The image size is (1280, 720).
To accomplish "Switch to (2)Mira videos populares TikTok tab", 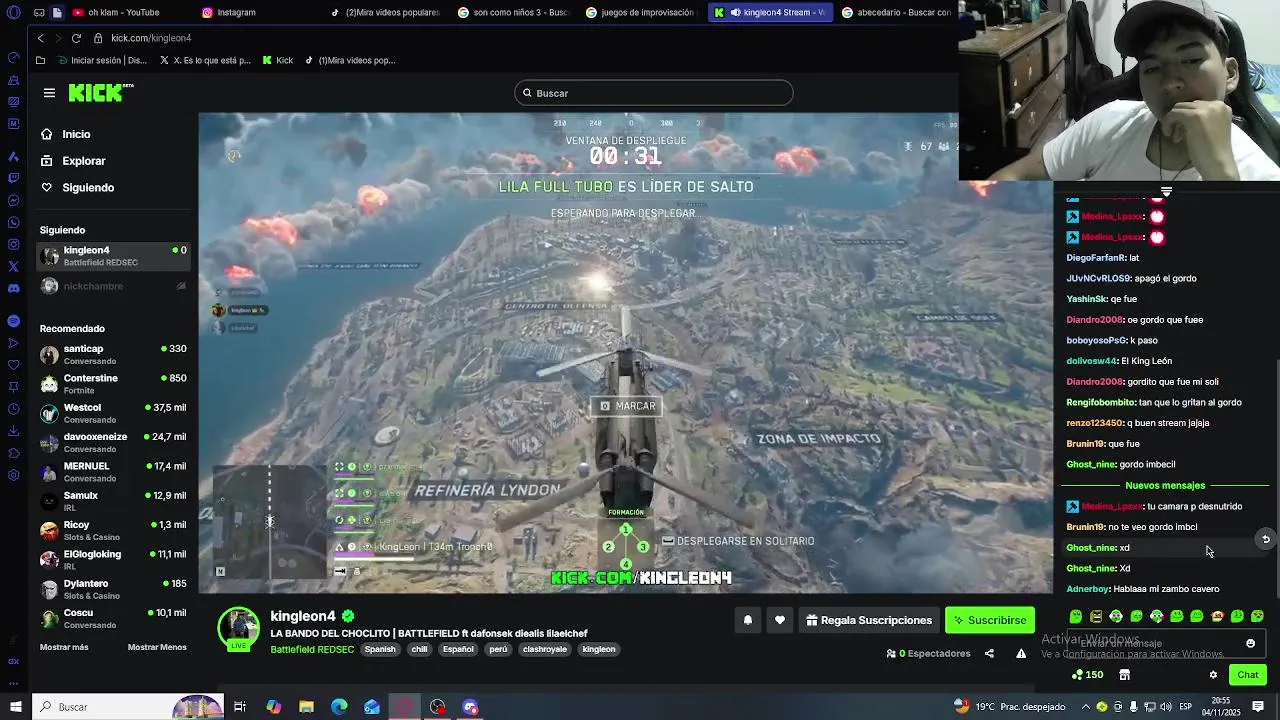I will [384, 12].
